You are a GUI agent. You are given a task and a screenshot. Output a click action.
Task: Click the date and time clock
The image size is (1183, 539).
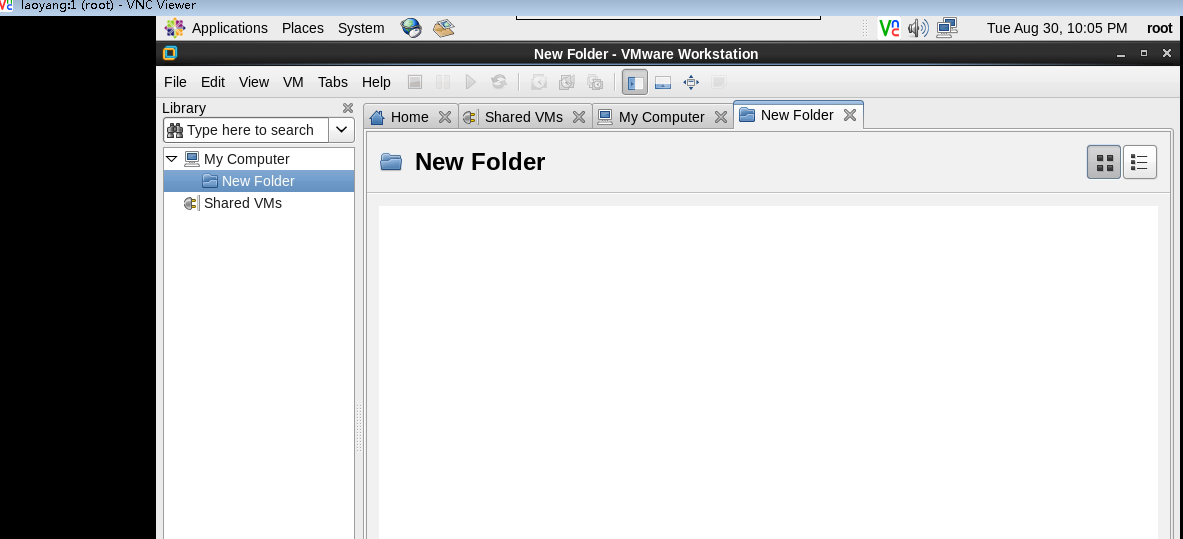(1057, 28)
